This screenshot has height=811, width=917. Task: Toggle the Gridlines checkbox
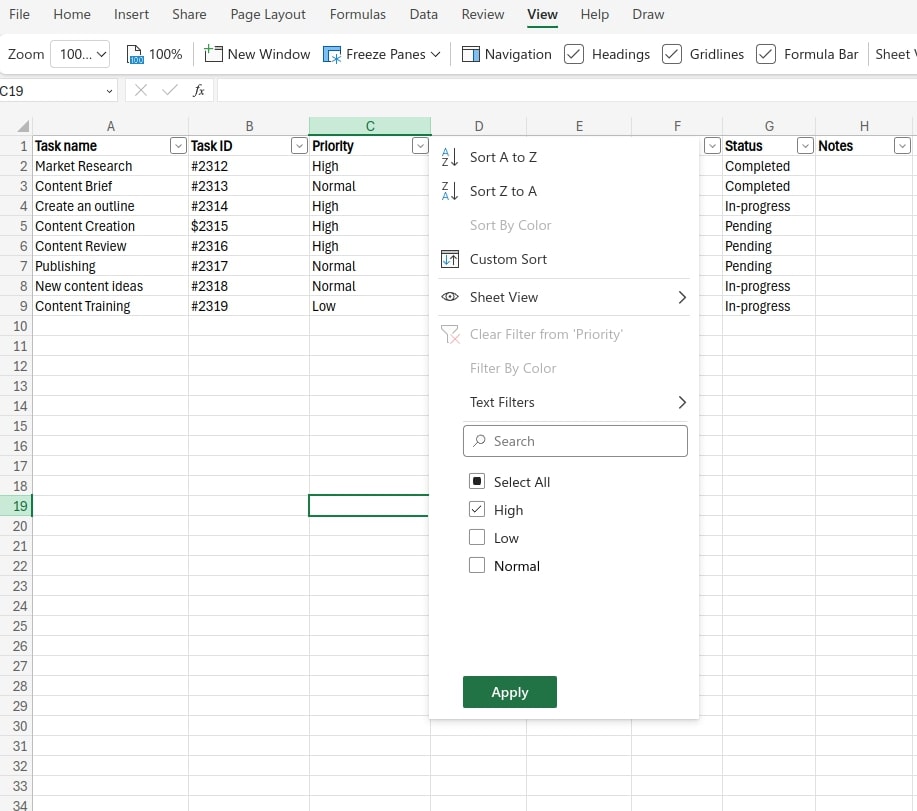(671, 54)
